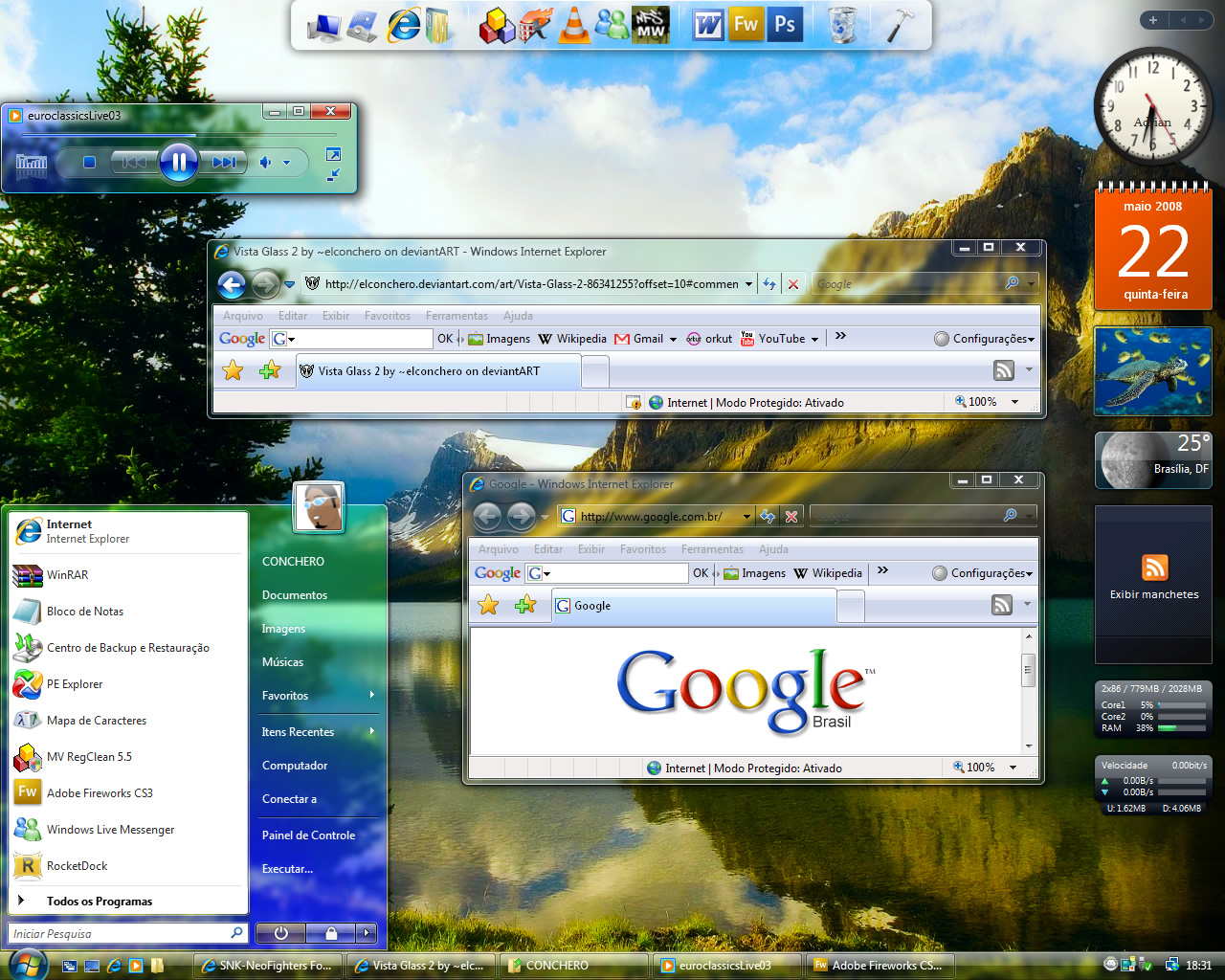1225x980 pixels.
Task: Launch Photoshop from the dock
Action: tap(785, 25)
